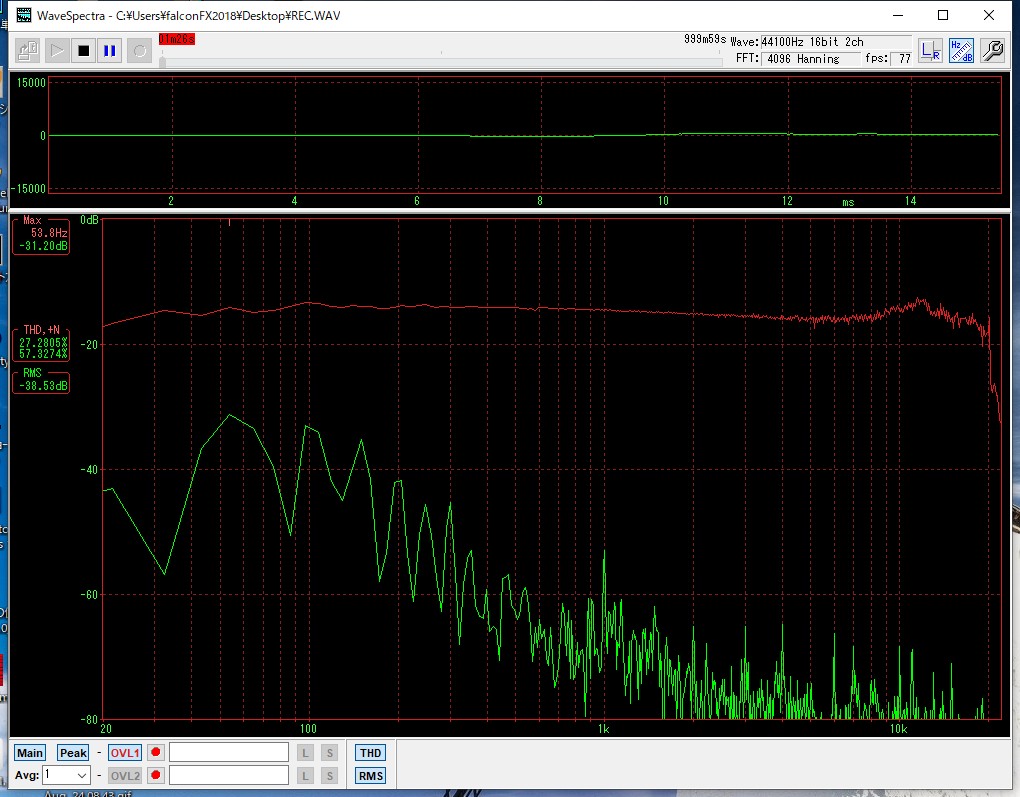
Task: Toggle the RMS measurement button
Action: 370,776
